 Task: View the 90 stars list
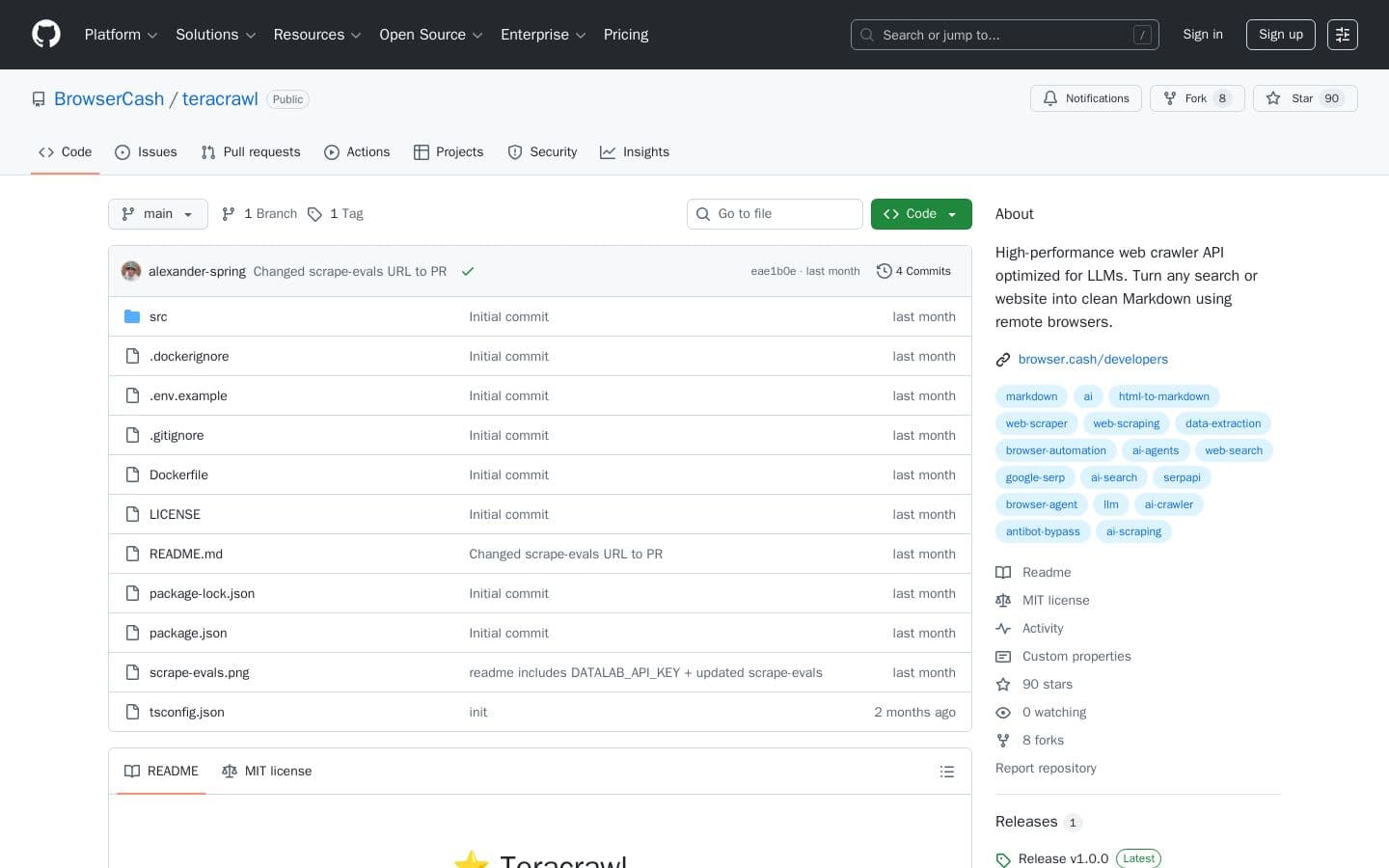[x=1034, y=684]
